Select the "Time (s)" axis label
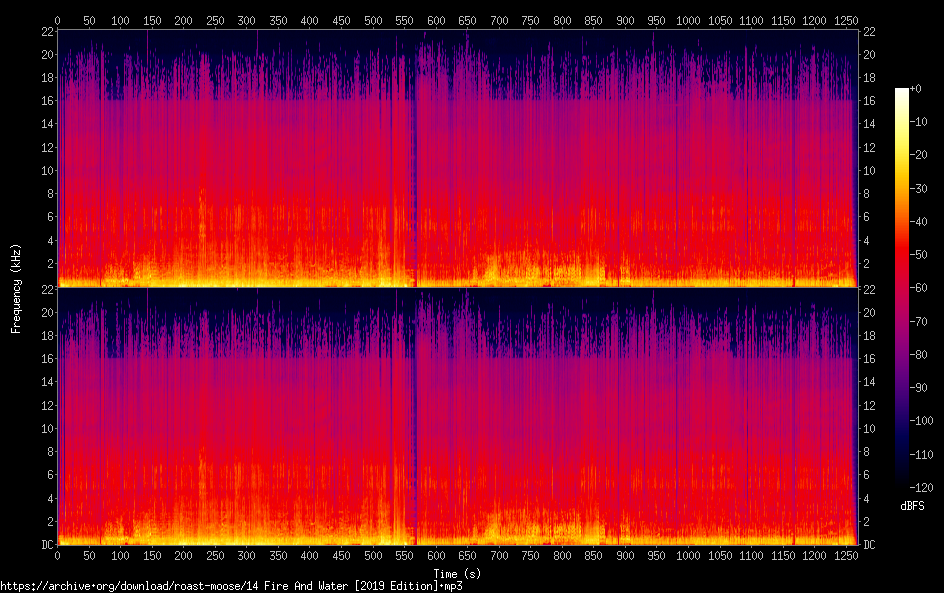 (458, 573)
